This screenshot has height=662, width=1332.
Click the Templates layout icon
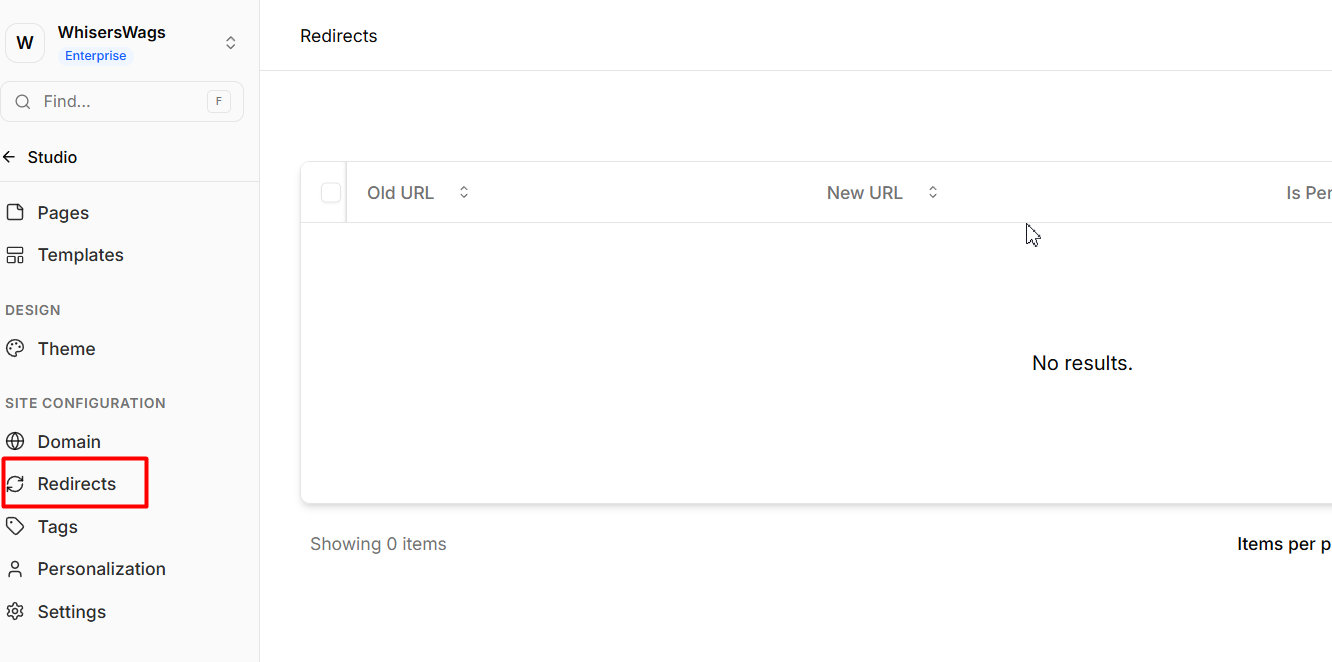point(15,255)
